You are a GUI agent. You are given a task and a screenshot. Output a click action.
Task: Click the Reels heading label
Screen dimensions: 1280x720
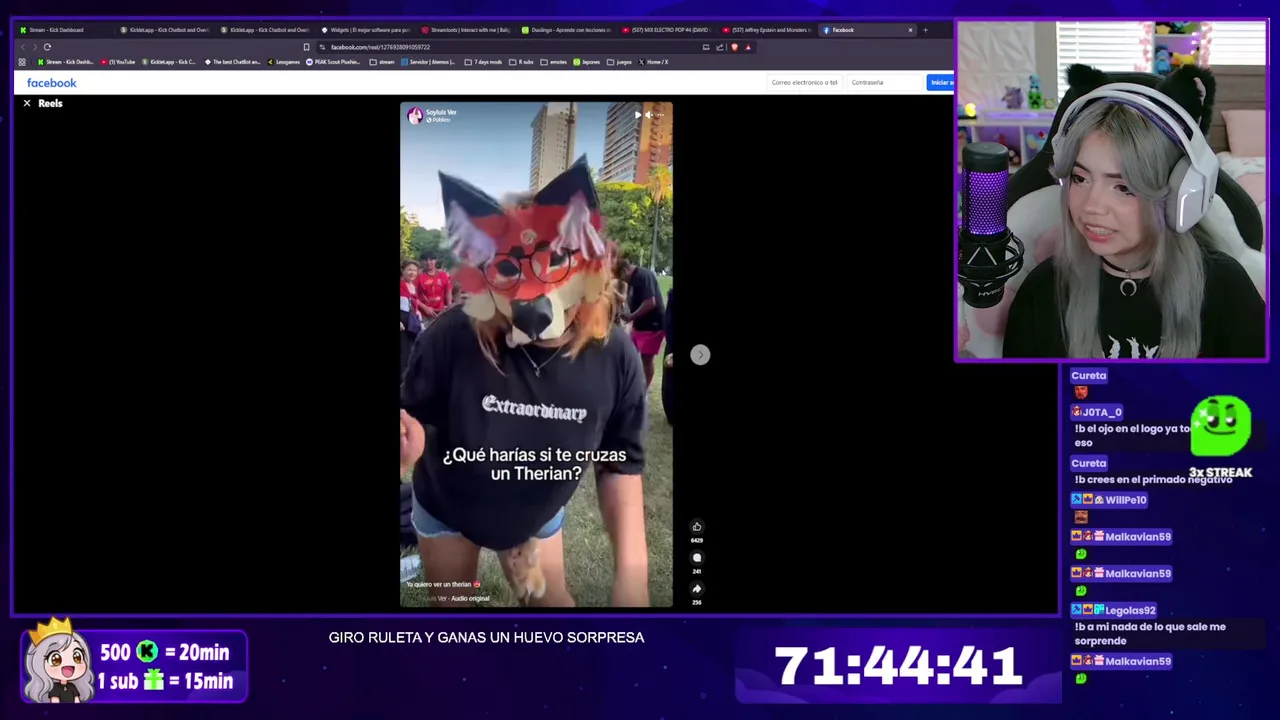50,103
